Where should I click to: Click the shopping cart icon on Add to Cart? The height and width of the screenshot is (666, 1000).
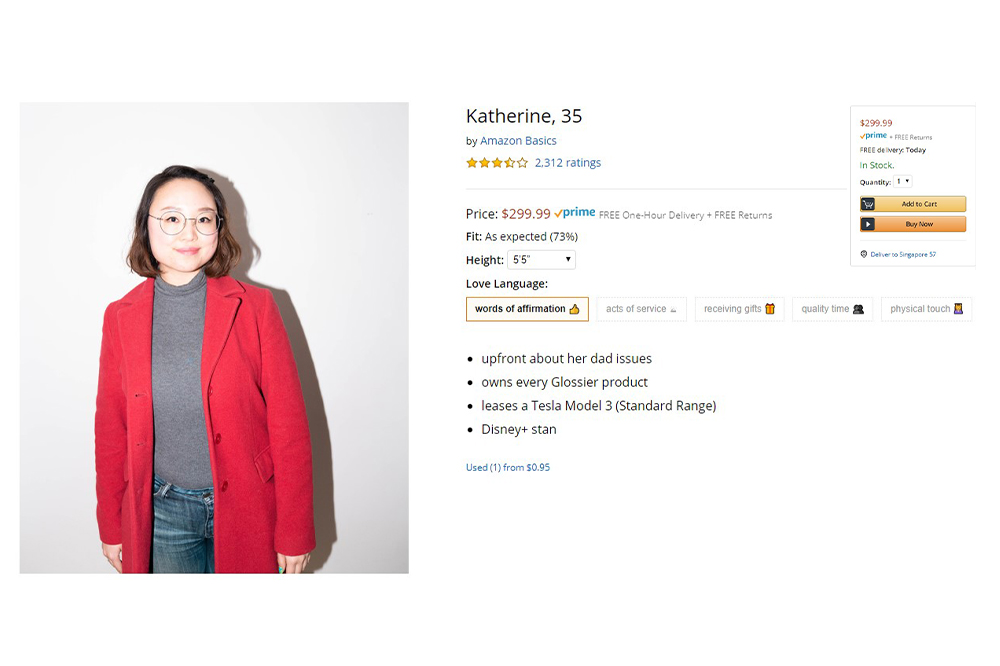coord(868,204)
